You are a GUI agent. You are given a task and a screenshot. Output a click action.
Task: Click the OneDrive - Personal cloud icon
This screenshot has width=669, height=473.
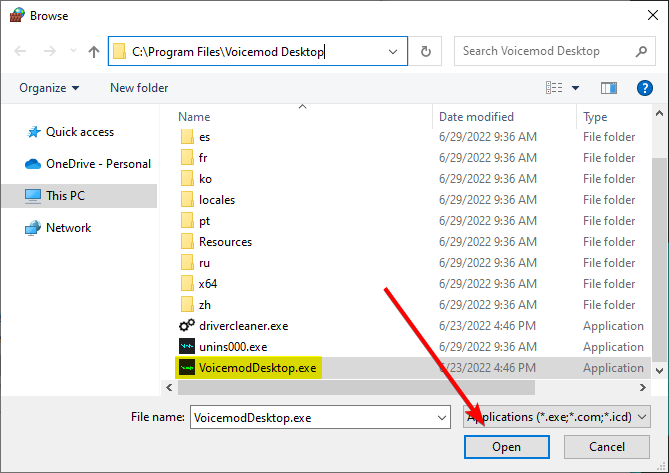coord(33,164)
